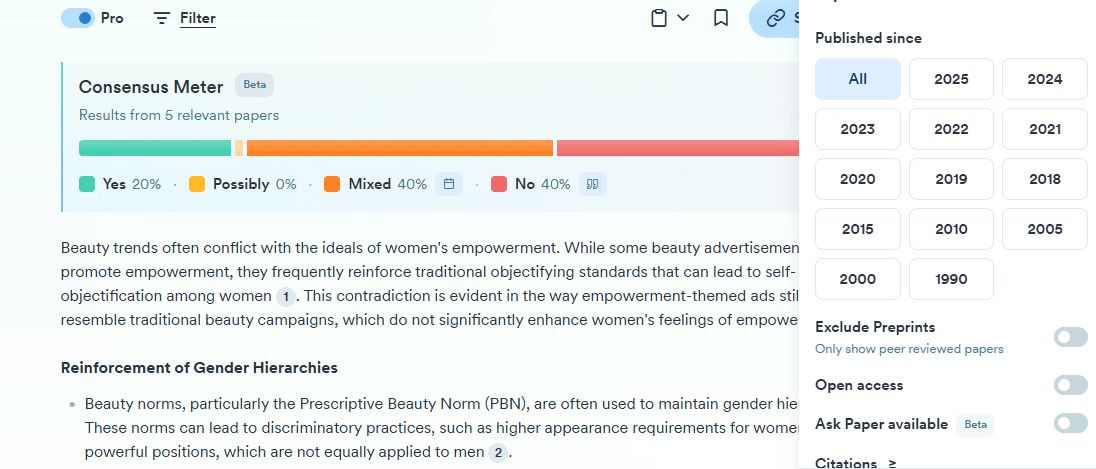The image size is (1096, 469).
Task: Expand the clipboard dropdown chevron
Action: [683, 18]
